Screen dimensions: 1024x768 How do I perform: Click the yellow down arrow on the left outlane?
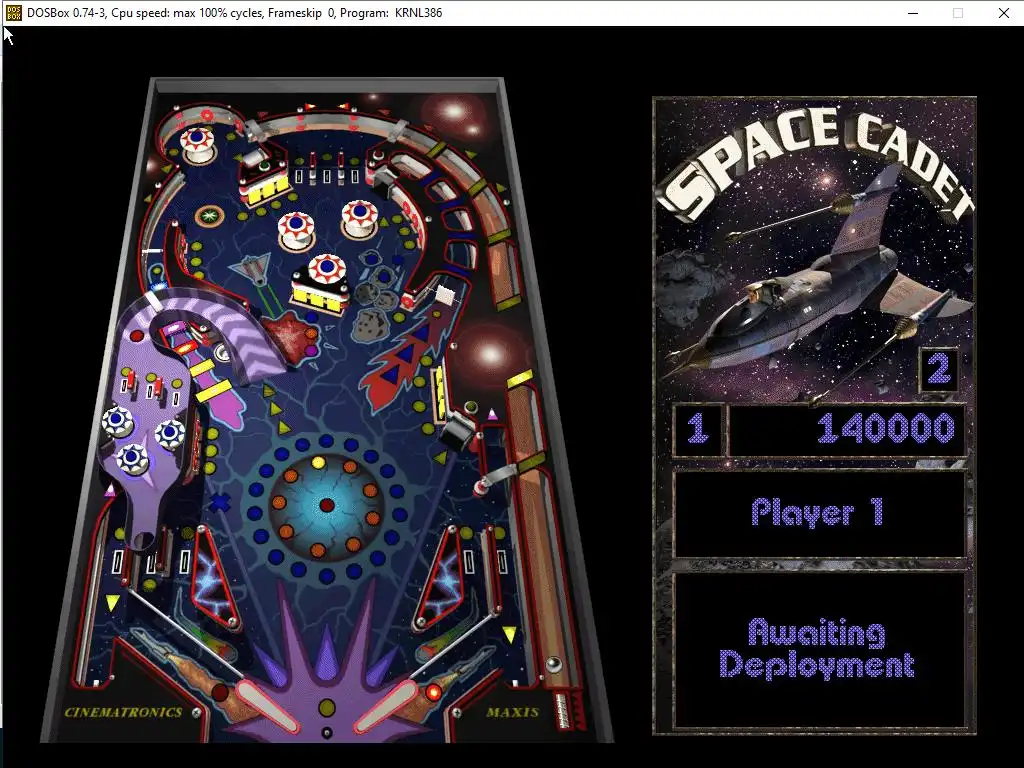tap(112, 602)
